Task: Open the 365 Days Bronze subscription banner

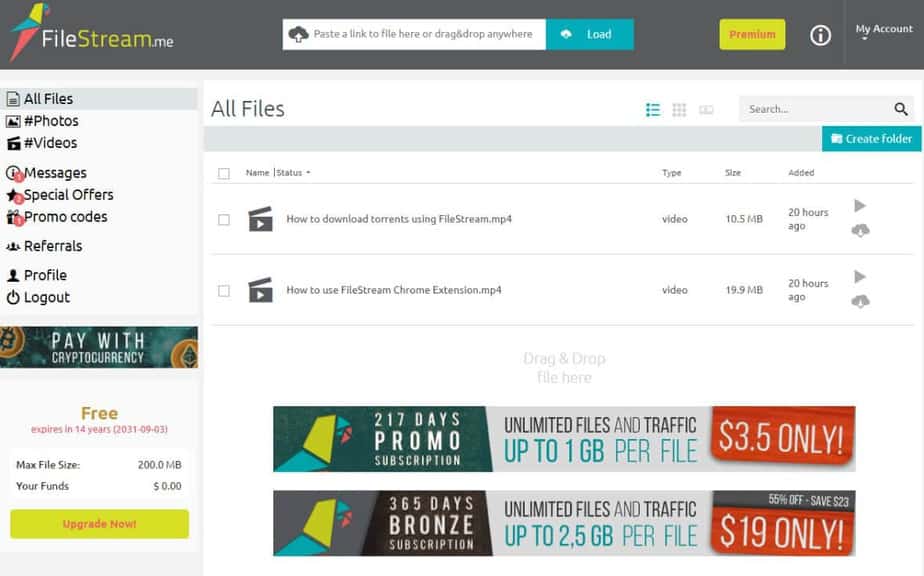Action: click(x=564, y=523)
